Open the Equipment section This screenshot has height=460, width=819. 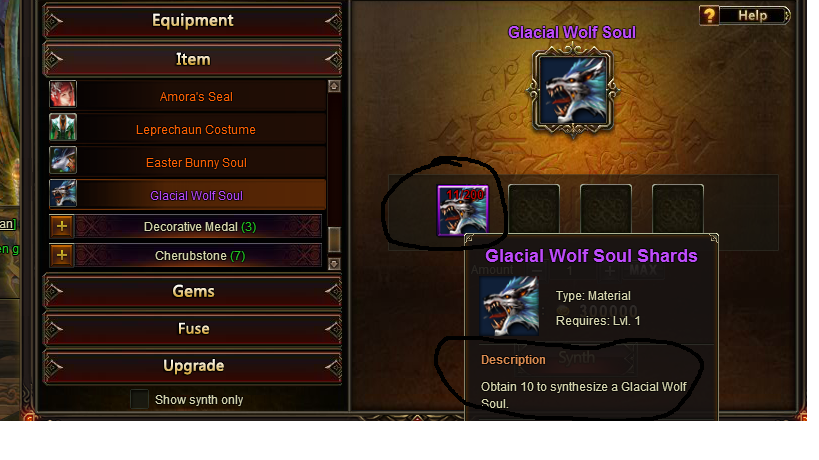click(x=193, y=20)
